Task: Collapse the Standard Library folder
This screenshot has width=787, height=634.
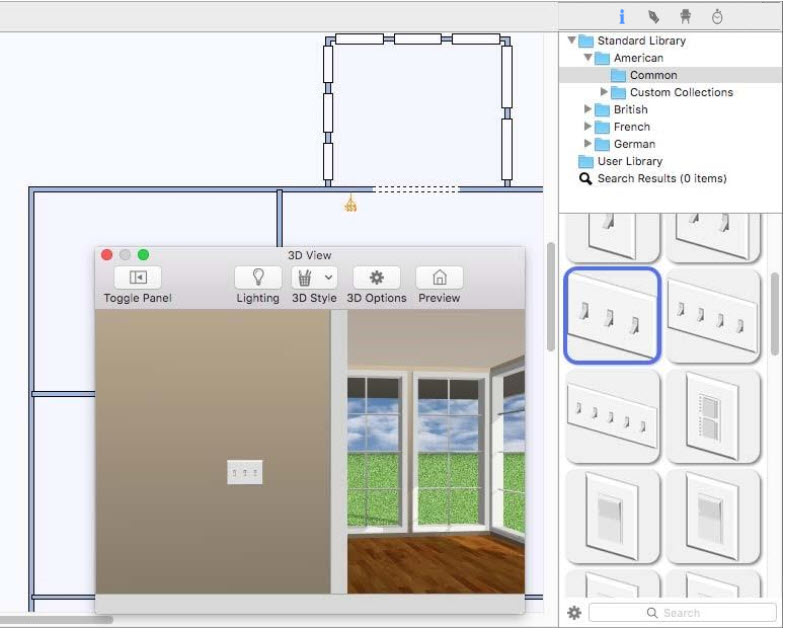Action: click(572, 40)
